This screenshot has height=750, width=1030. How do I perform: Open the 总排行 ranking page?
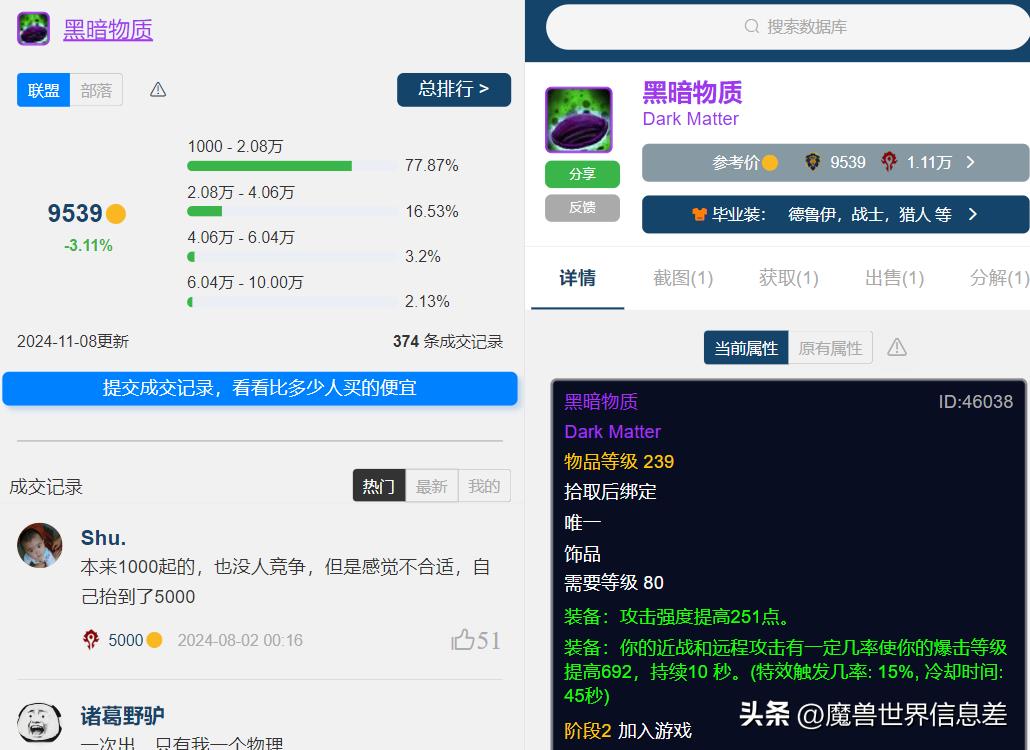click(x=453, y=89)
